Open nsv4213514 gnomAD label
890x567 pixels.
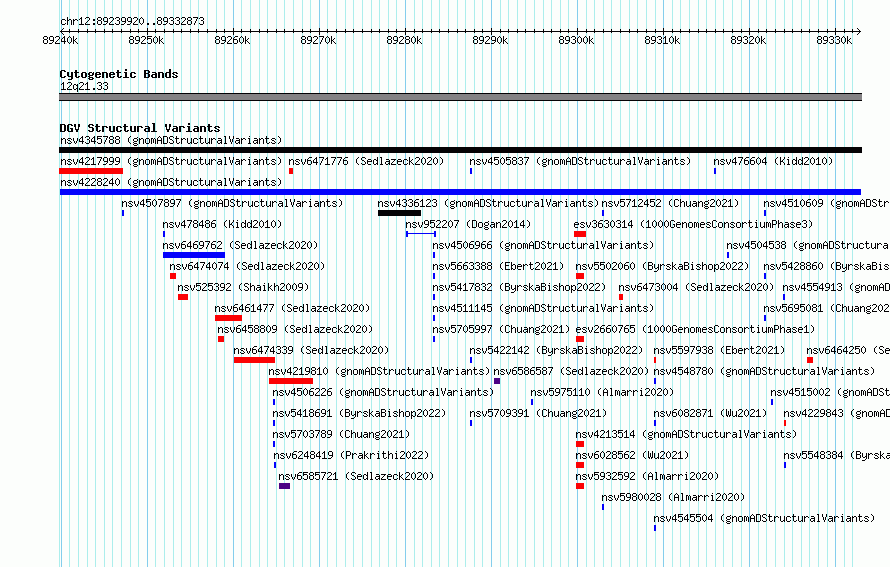pyautogui.click(x=686, y=434)
